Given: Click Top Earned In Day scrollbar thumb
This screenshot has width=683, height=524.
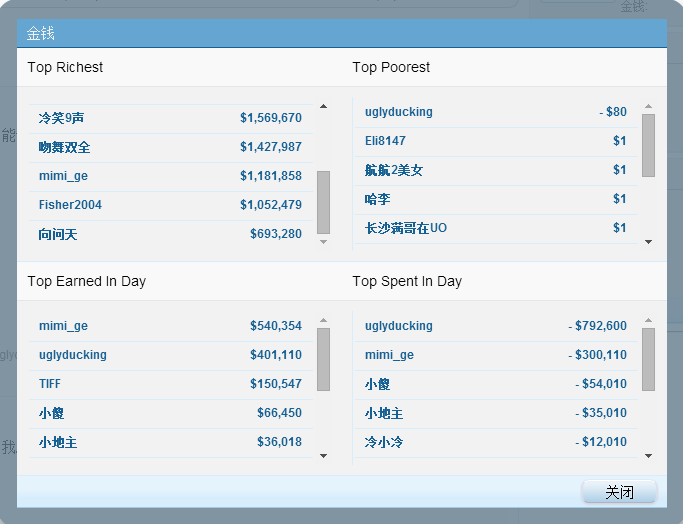Looking at the screenshot, I should tap(323, 359).
